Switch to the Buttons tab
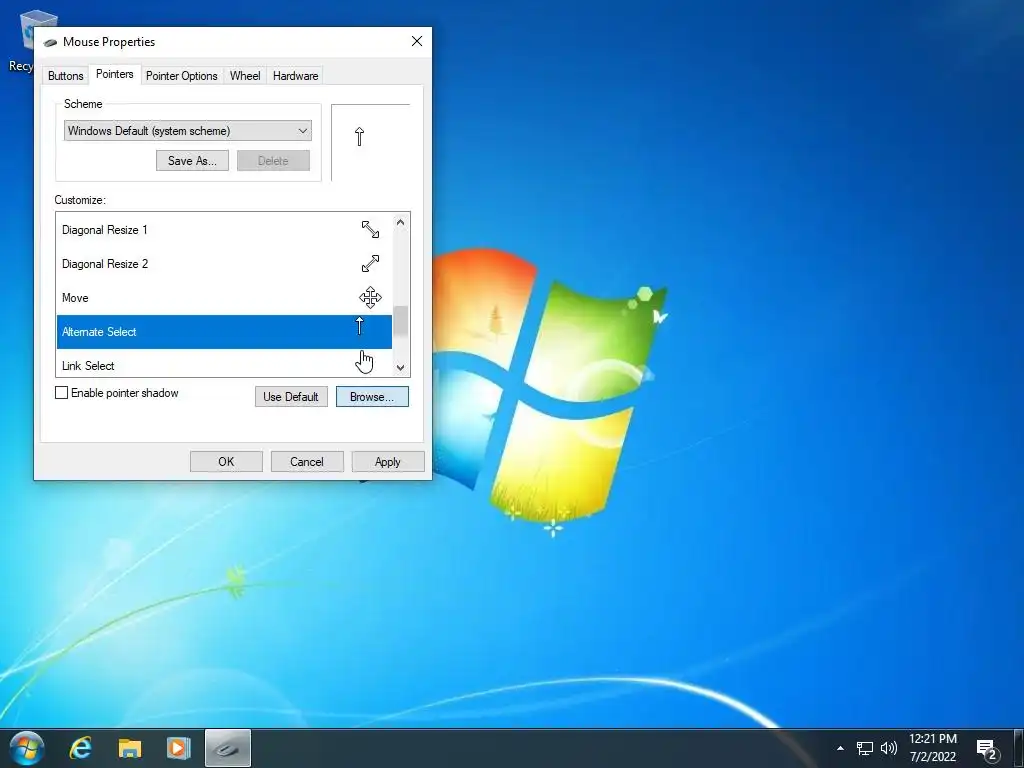1024x768 pixels. pos(65,76)
